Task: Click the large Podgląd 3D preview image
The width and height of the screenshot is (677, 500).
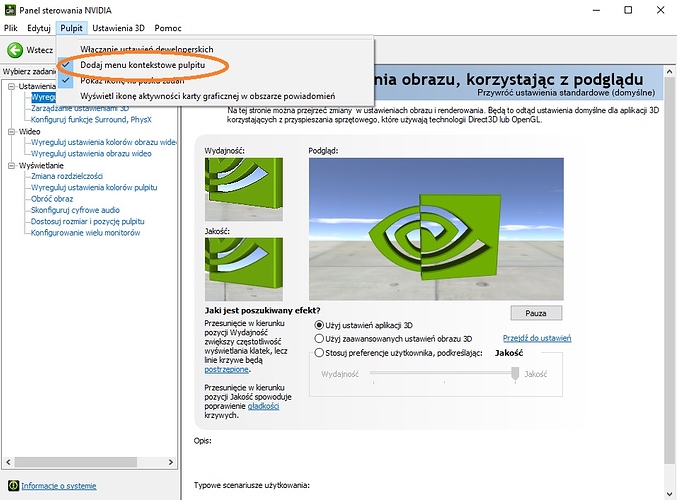Action: [436, 229]
